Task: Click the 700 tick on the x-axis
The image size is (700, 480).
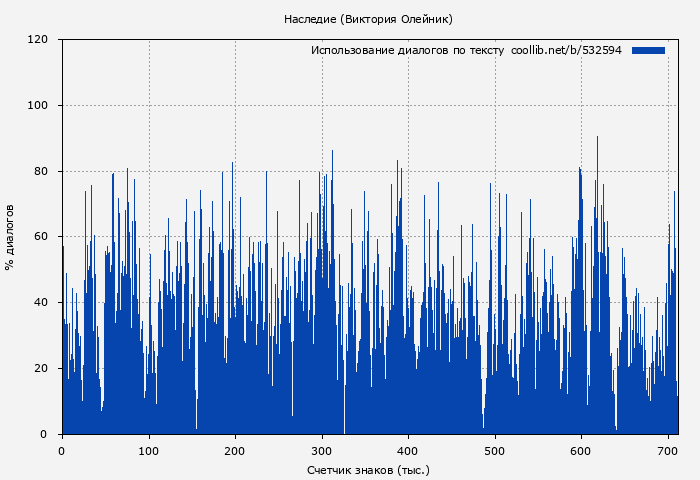Action: pos(667,451)
